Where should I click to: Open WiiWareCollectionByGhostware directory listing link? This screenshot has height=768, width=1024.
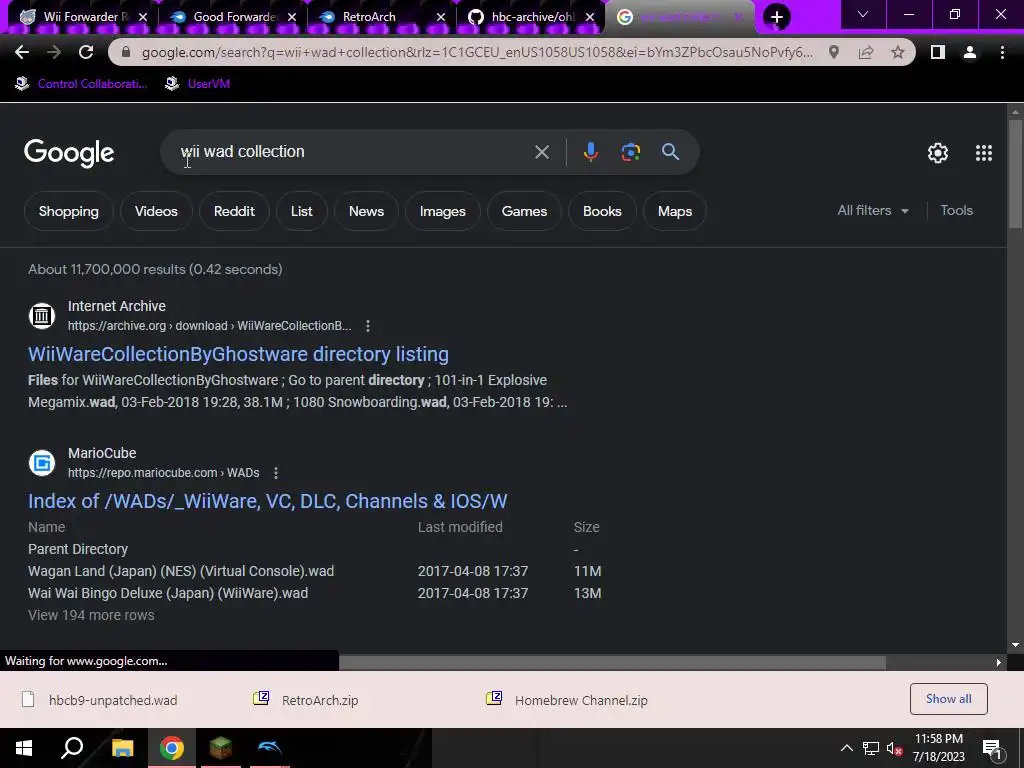pos(238,354)
